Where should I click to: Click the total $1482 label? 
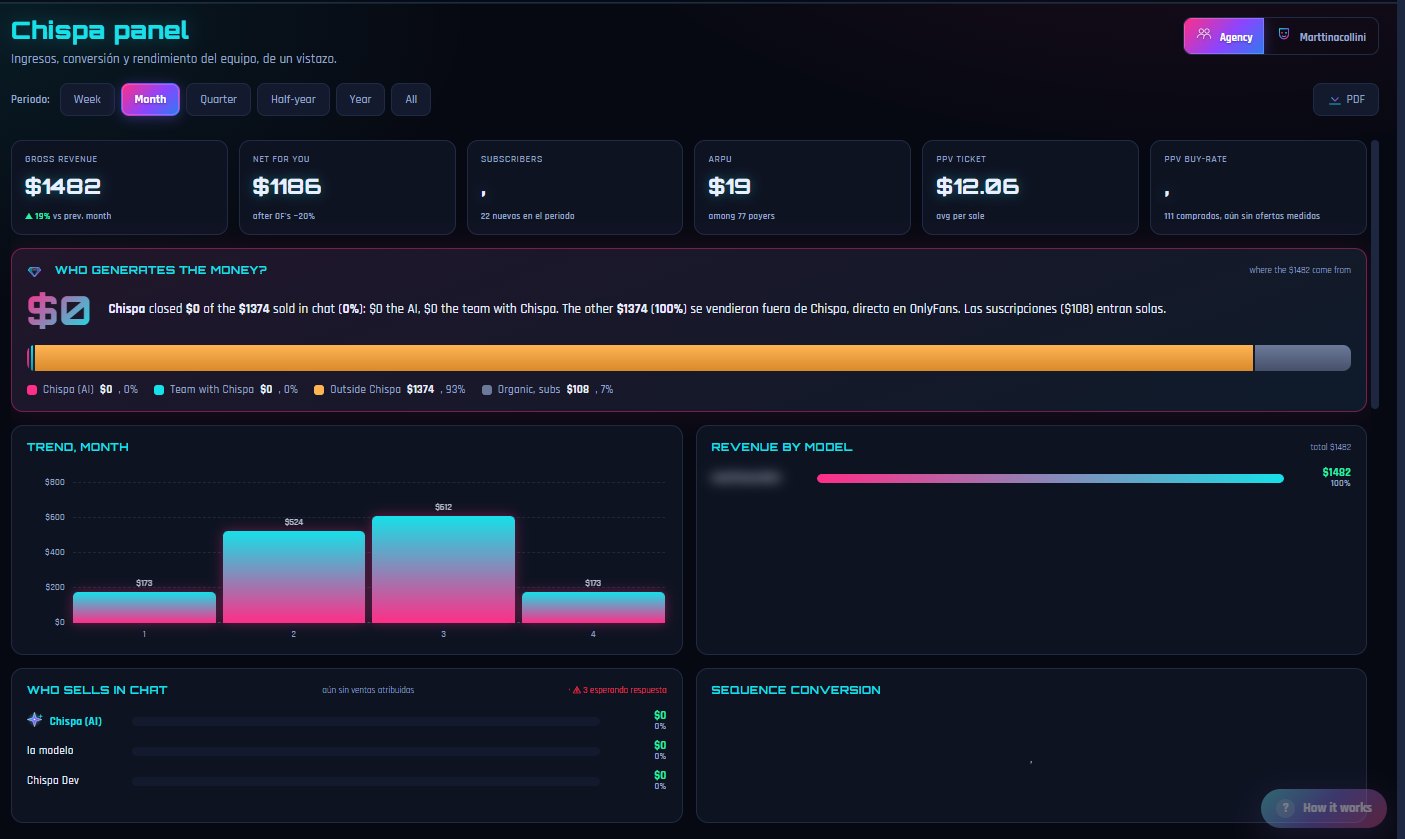coord(1330,447)
